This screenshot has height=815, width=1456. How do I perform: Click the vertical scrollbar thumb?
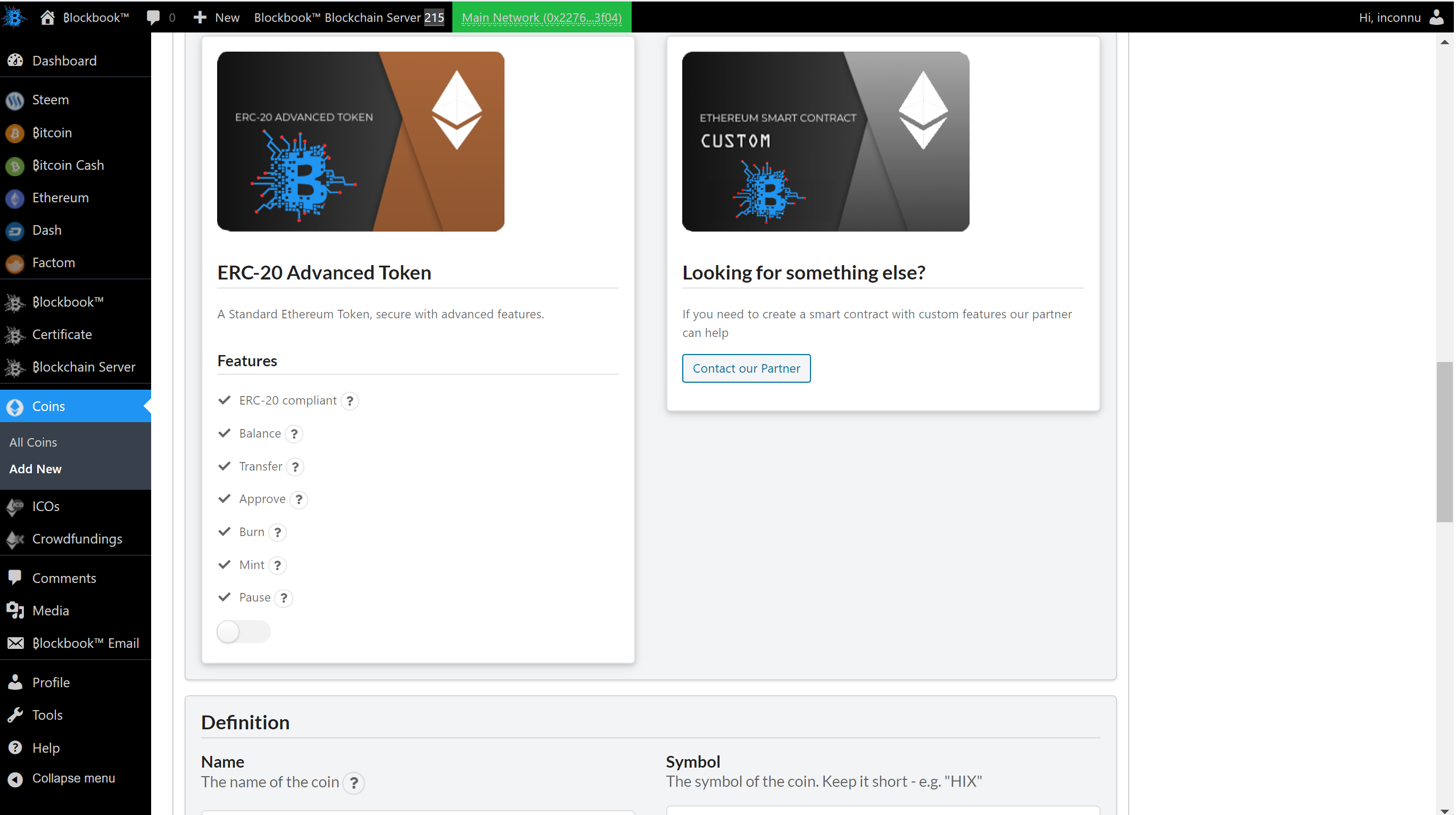click(x=1445, y=442)
